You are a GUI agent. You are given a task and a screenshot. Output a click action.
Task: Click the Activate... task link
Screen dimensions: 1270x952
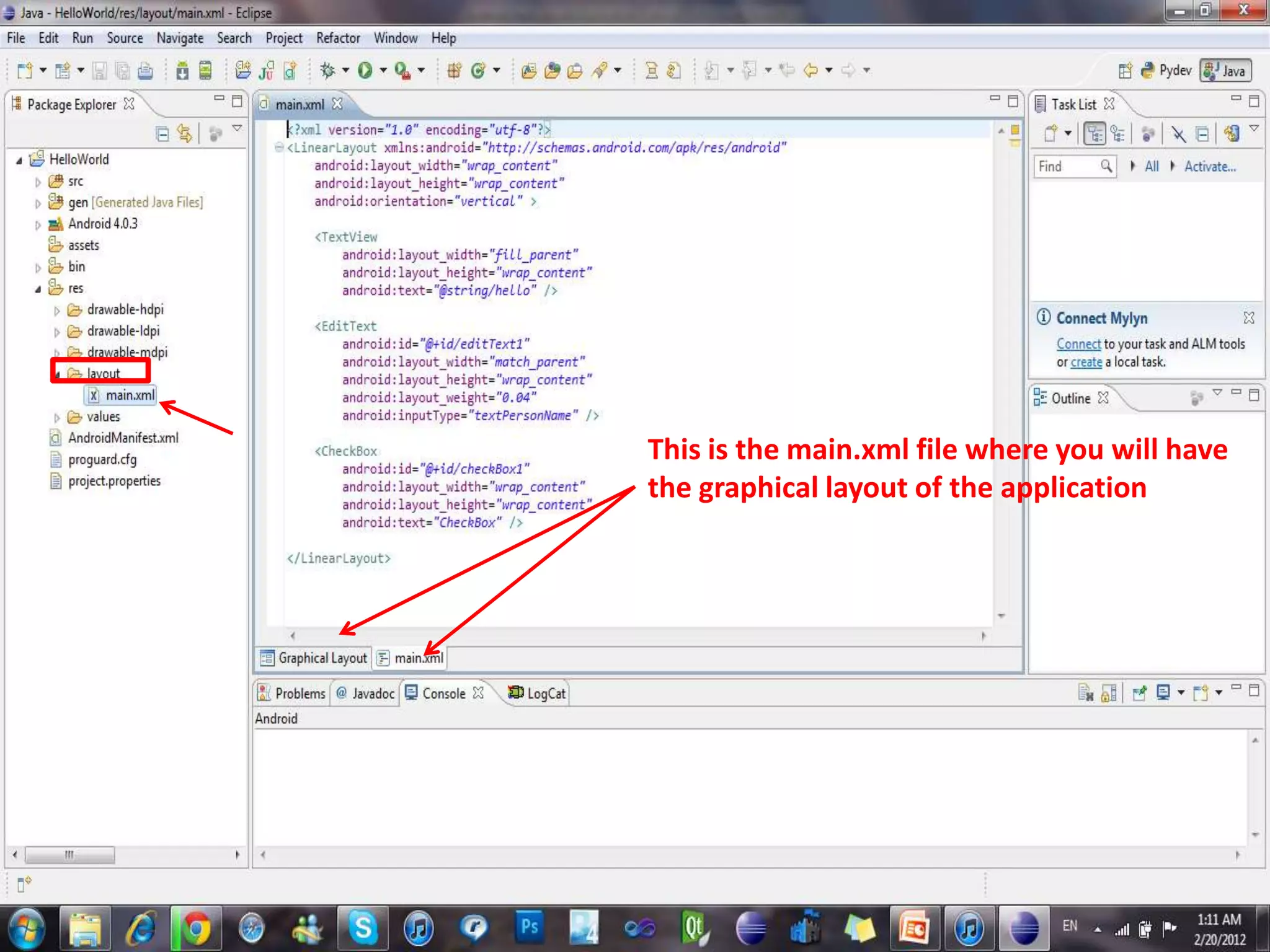coord(1210,166)
